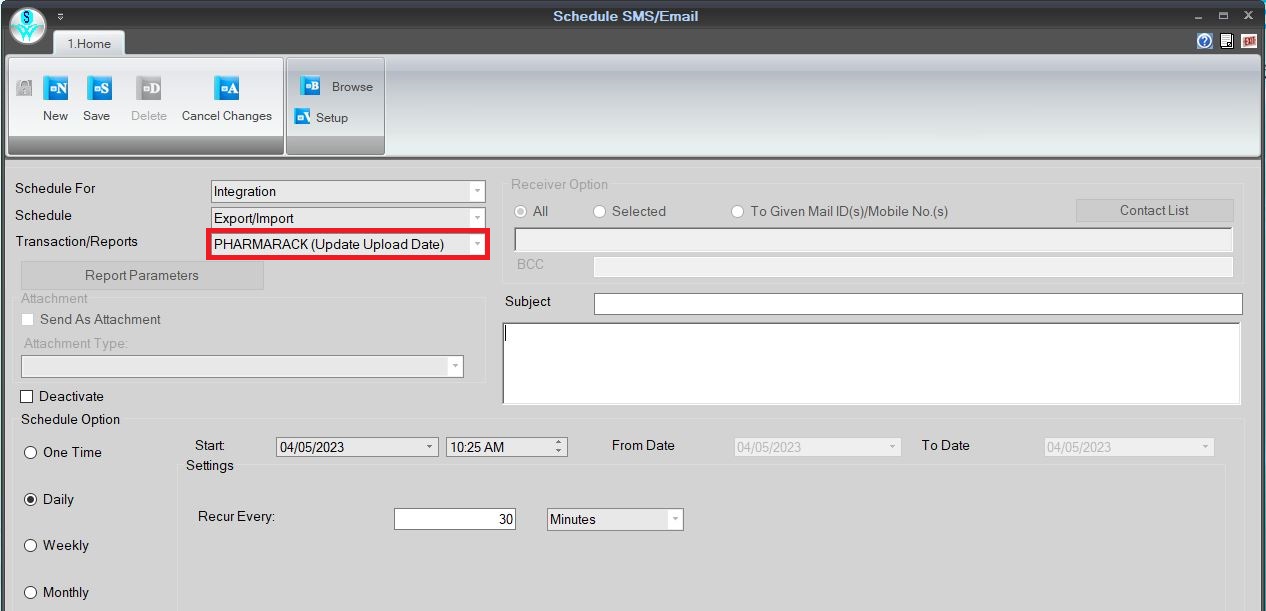The width and height of the screenshot is (1266, 611).
Task: Click the Save icon in toolbar
Action: click(x=98, y=88)
